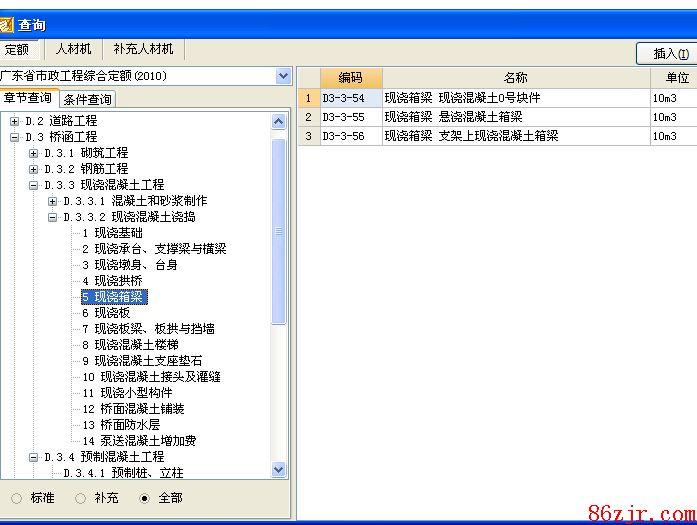Expand the D.3.1 砌筑工程 node
Image resolution: width=697 pixels, height=525 pixels.
click(x=34, y=153)
